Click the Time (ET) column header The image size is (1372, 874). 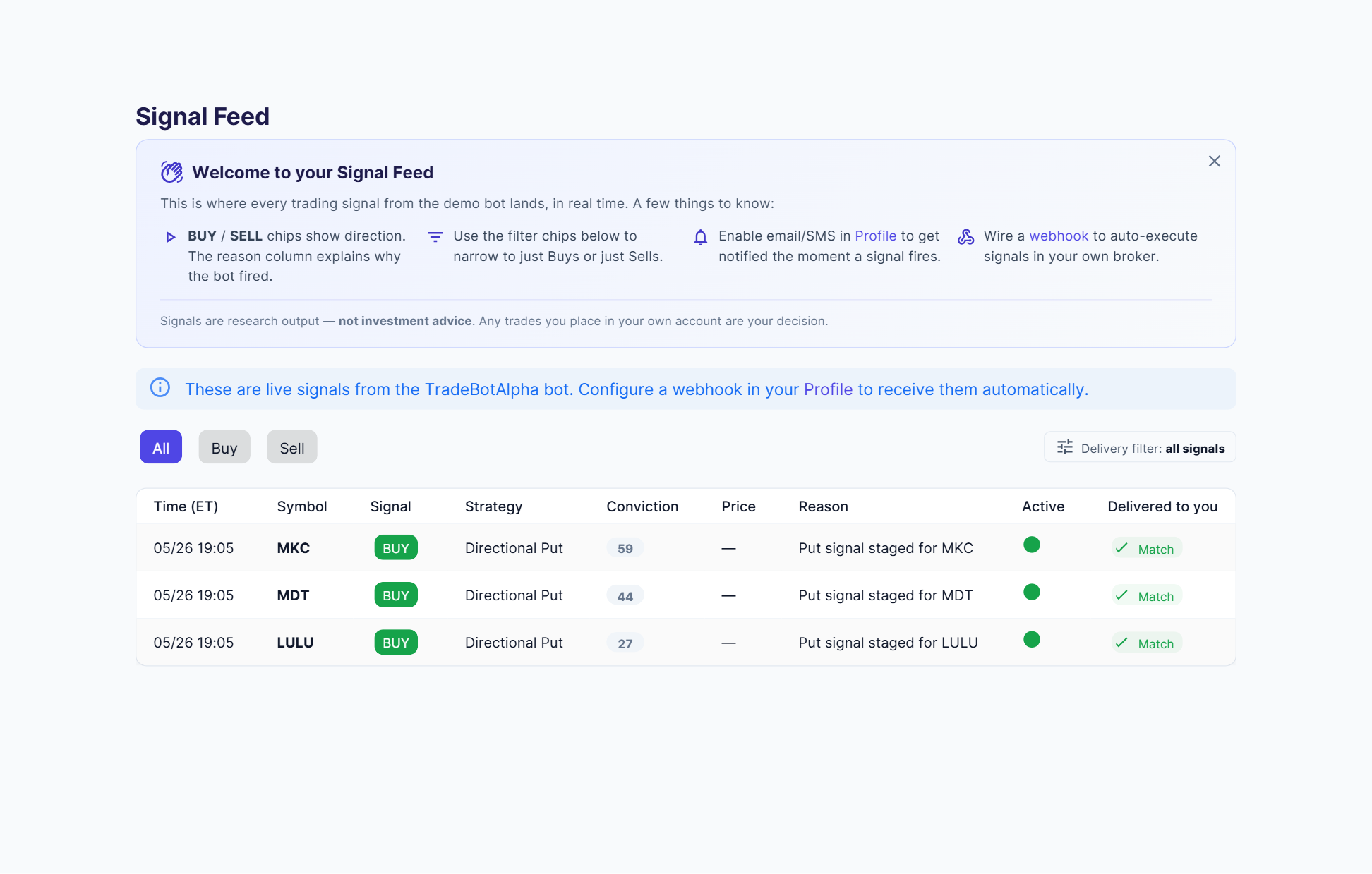tap(186, 506)
